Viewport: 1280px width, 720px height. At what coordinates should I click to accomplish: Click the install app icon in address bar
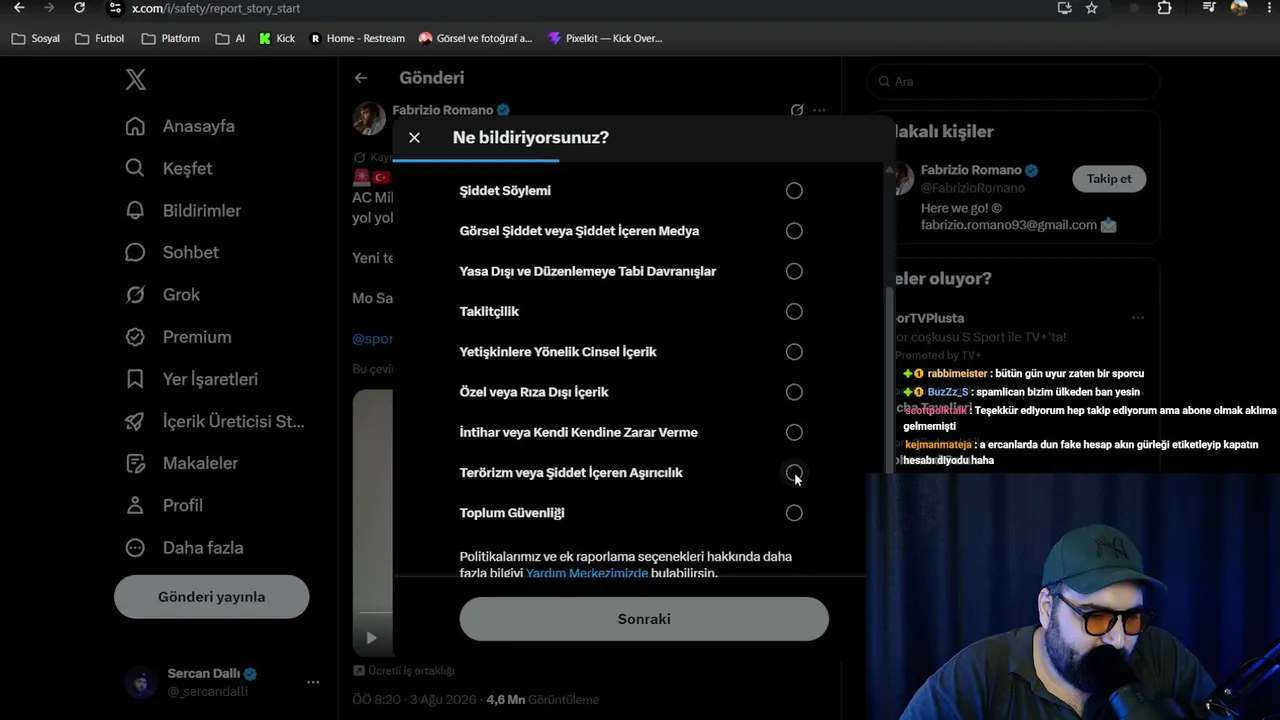[x=1064, y=8]
